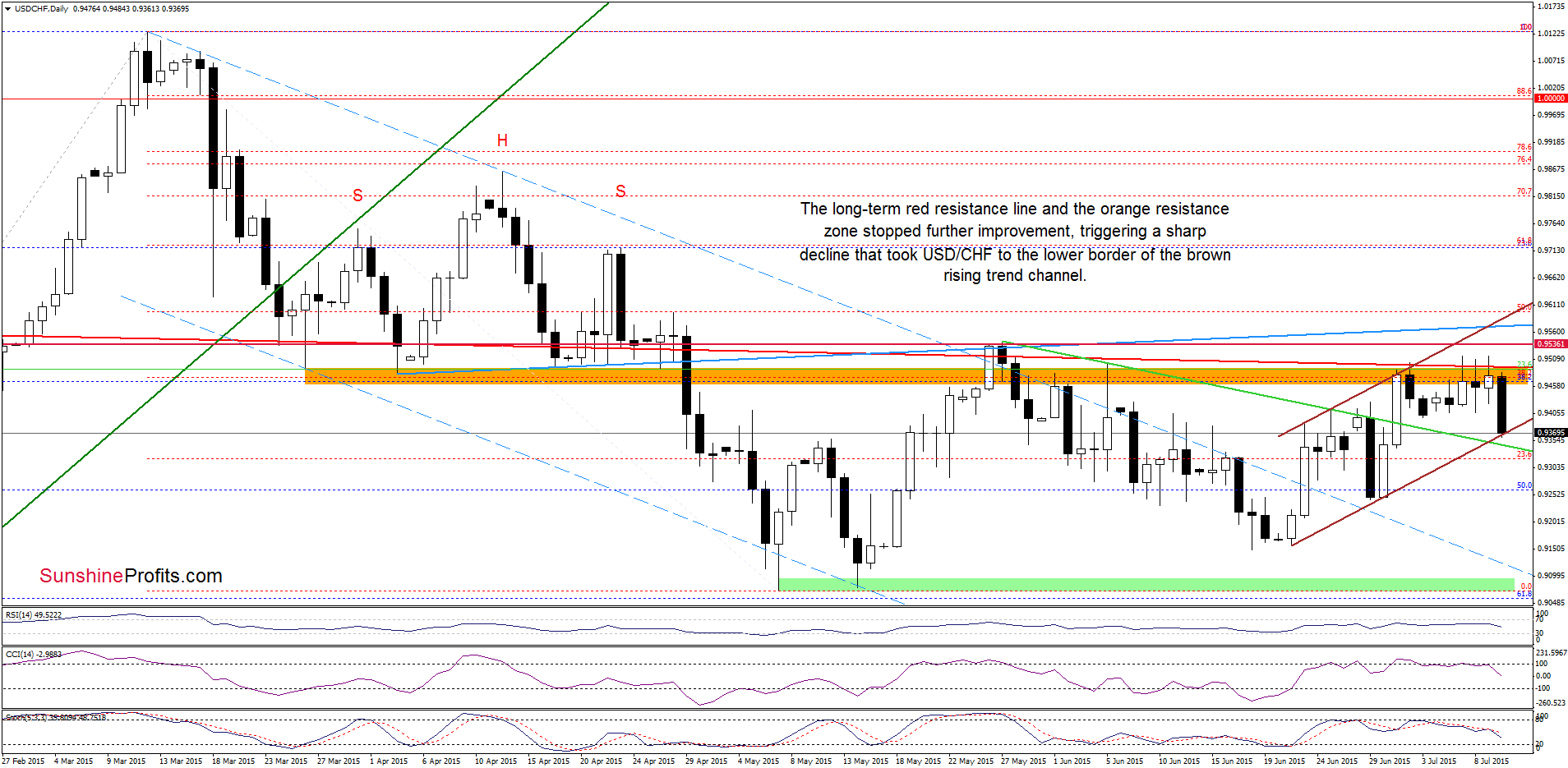
Task: Click the 8 Jul 2015 date label
Action: tap(1492, 761)
